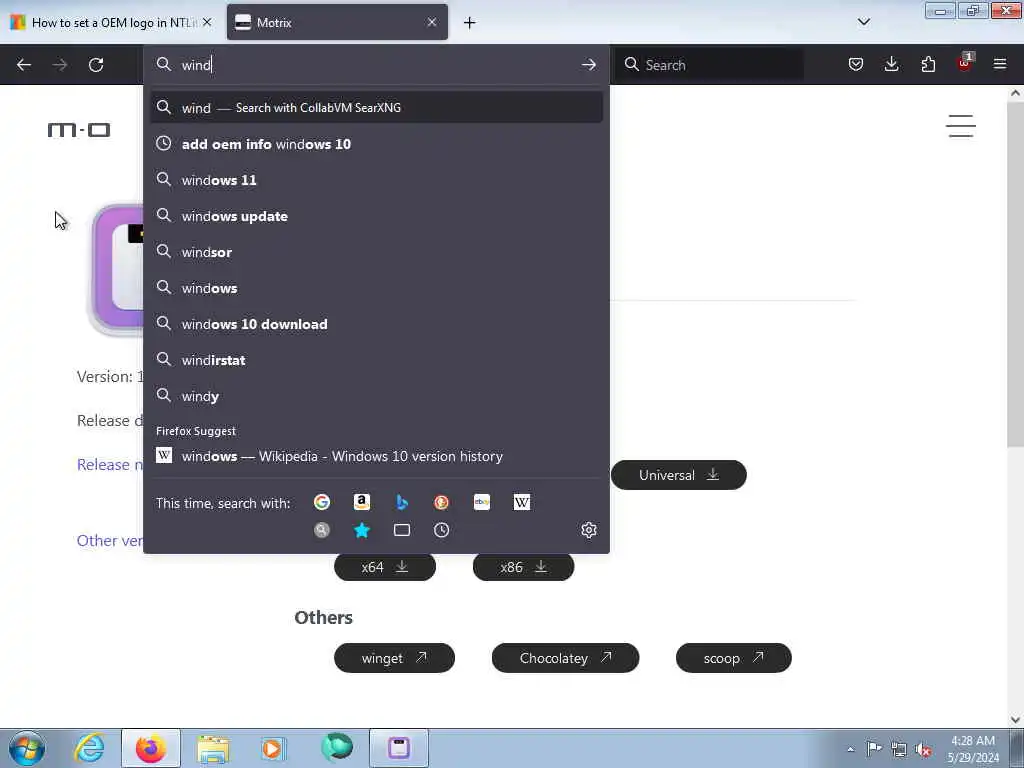Use the Wikipedia one-off search icon
This screenshot has width=1024, height=768.
[521, 502]
